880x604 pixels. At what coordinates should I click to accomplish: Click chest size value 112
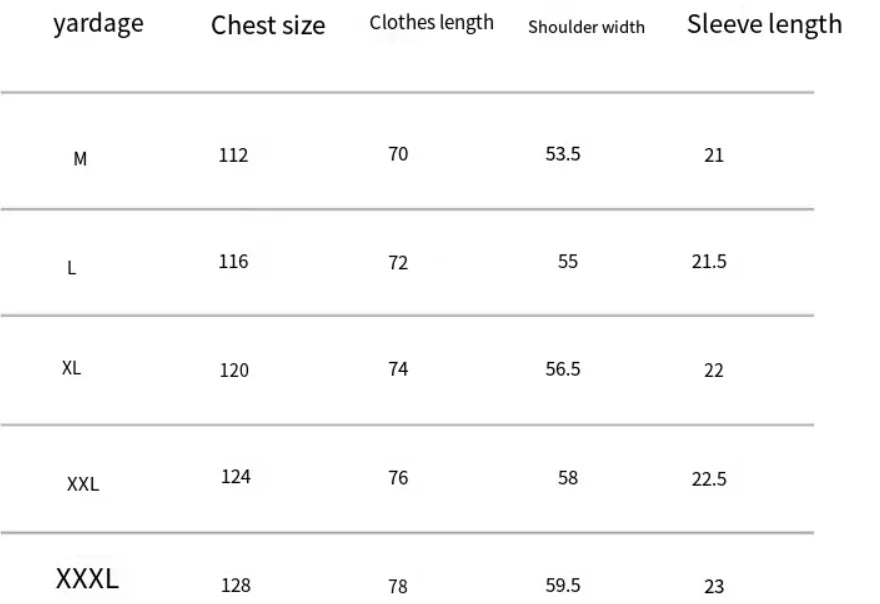click(233, 155)
